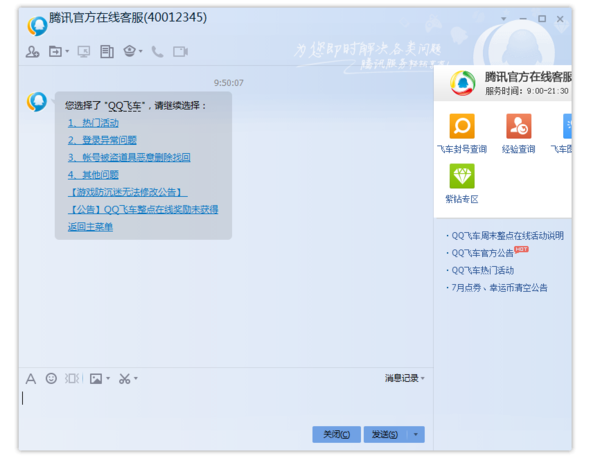This screenshot has height=465, width=600.
Task: Open the 消息记录 message history dropdown
Action: (x=404, y=378)
